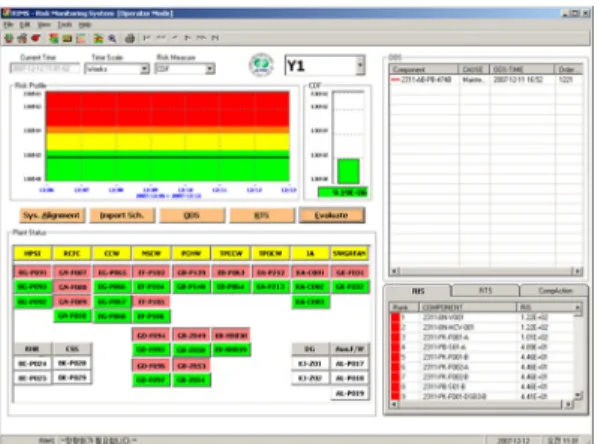The width and height of the screenshot is (598, 444).
Task: Open the Tools menu
Action: pos(65,24)
